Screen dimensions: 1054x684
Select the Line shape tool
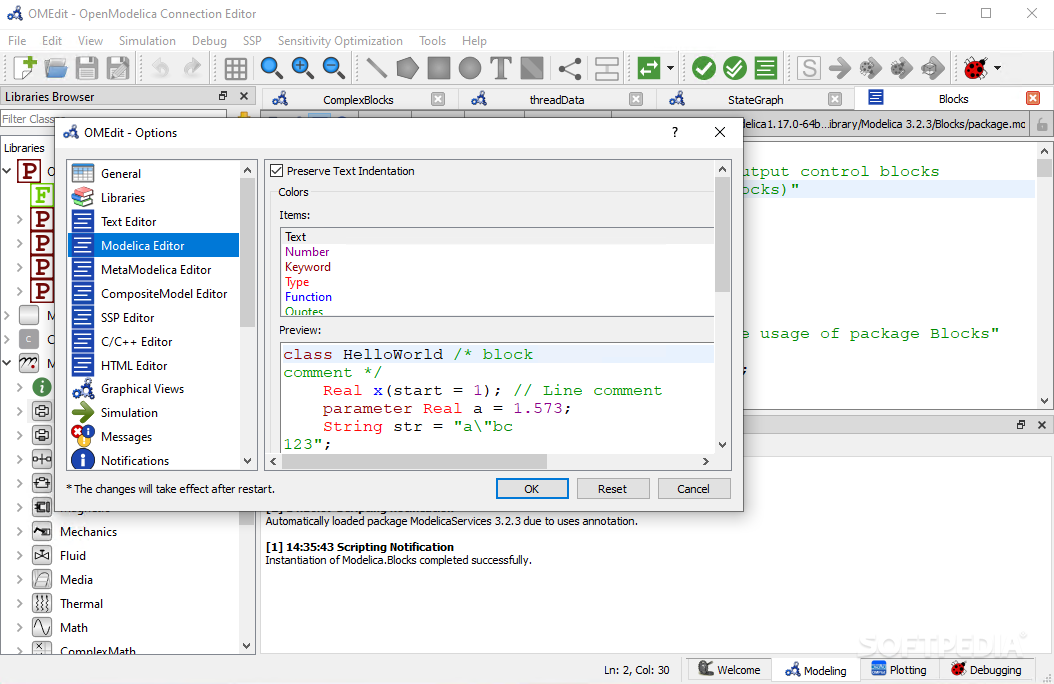click(376, 68)
